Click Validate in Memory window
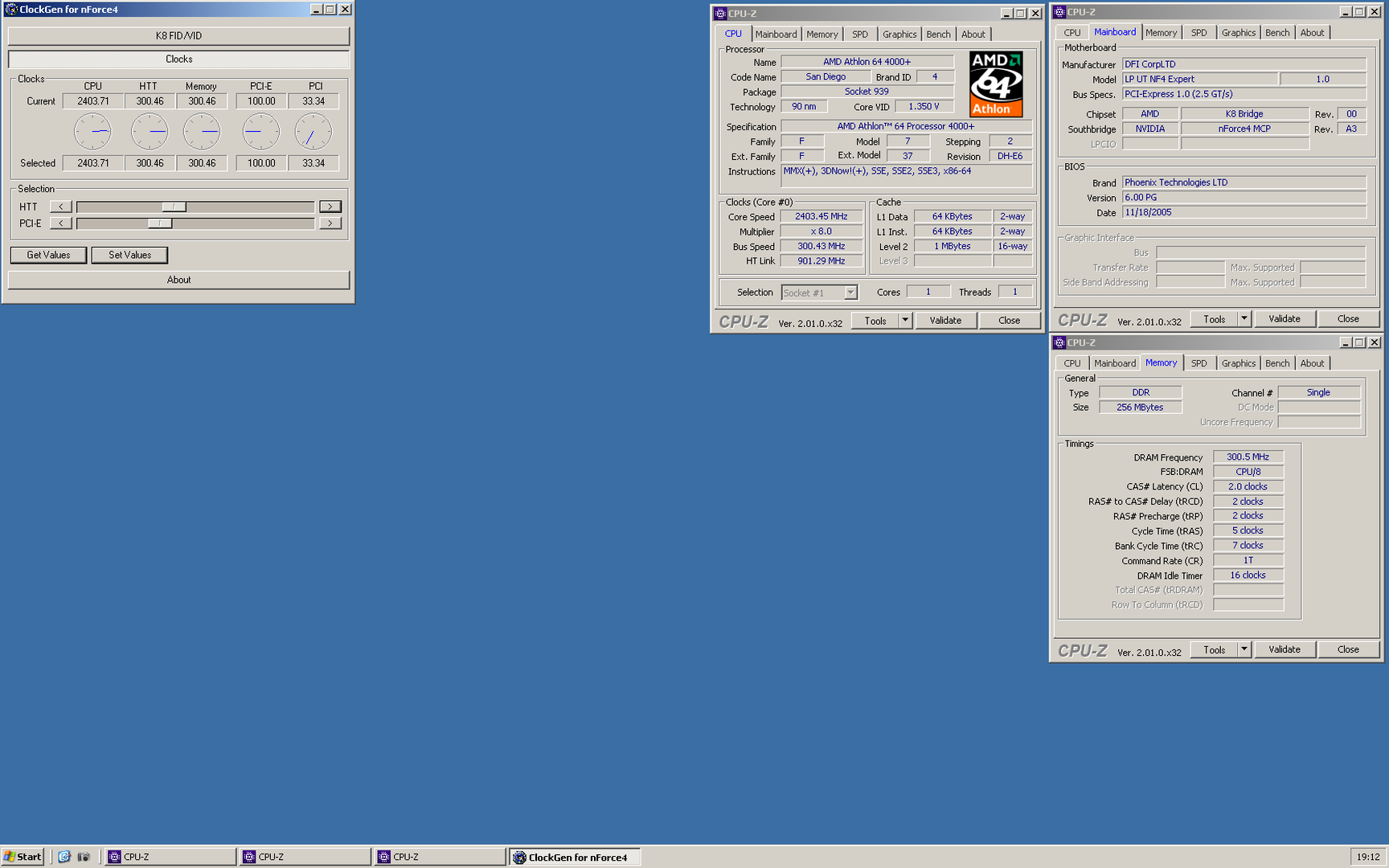Image resolution: width=1389 pixels, height=868 pixels. [1285, 649]
